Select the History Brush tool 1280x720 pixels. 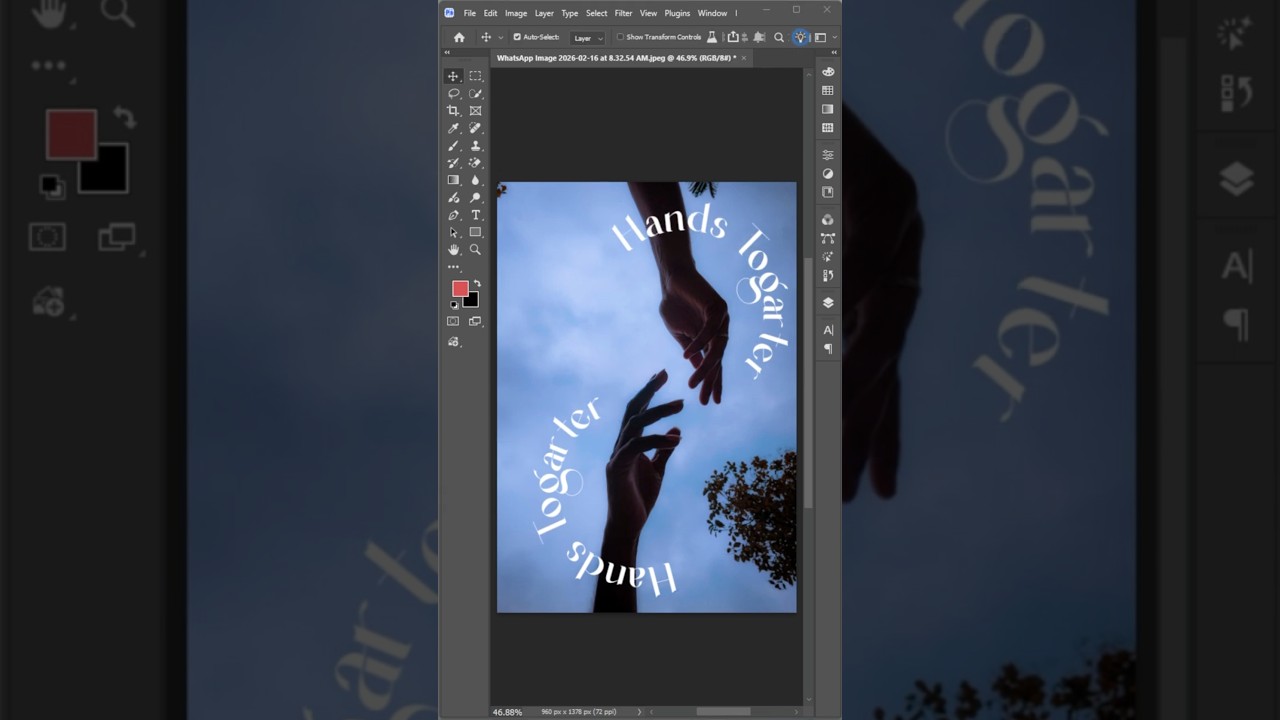pos(453,163)
